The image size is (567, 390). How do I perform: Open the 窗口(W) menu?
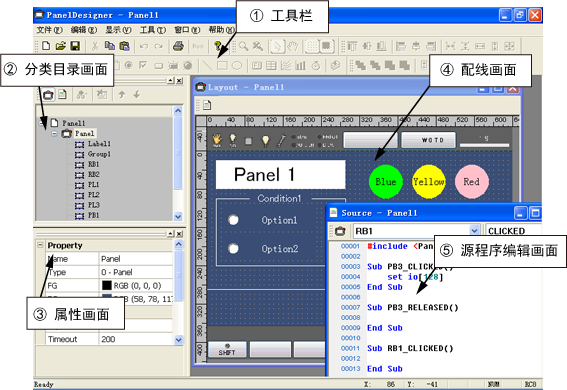tap(187, 30)
